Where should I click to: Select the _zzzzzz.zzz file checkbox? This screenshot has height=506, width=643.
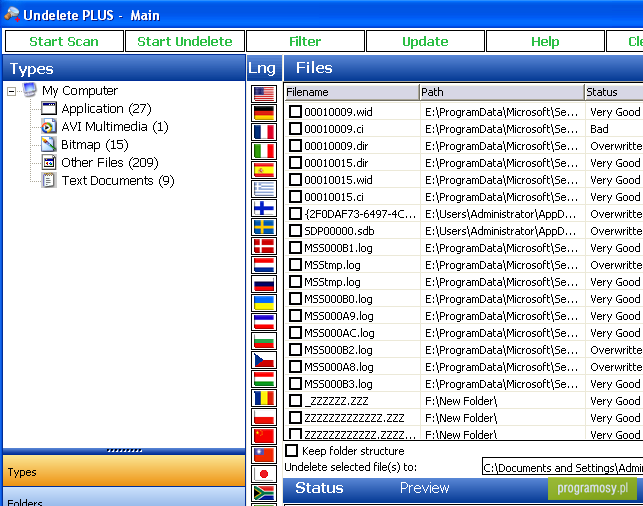coord(295,401)
